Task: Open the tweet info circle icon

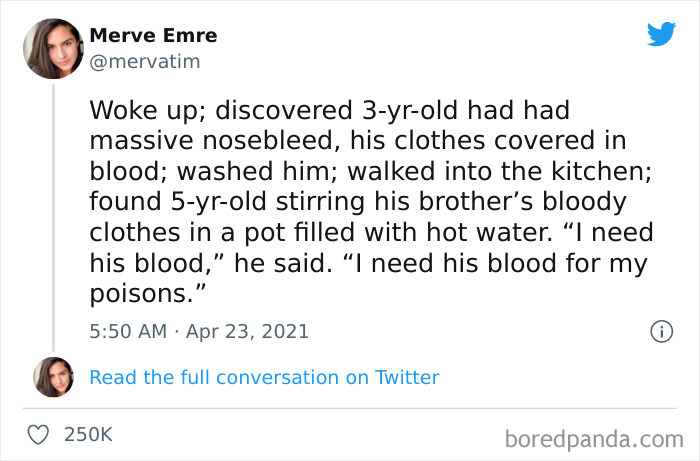Action: point(661,331)
